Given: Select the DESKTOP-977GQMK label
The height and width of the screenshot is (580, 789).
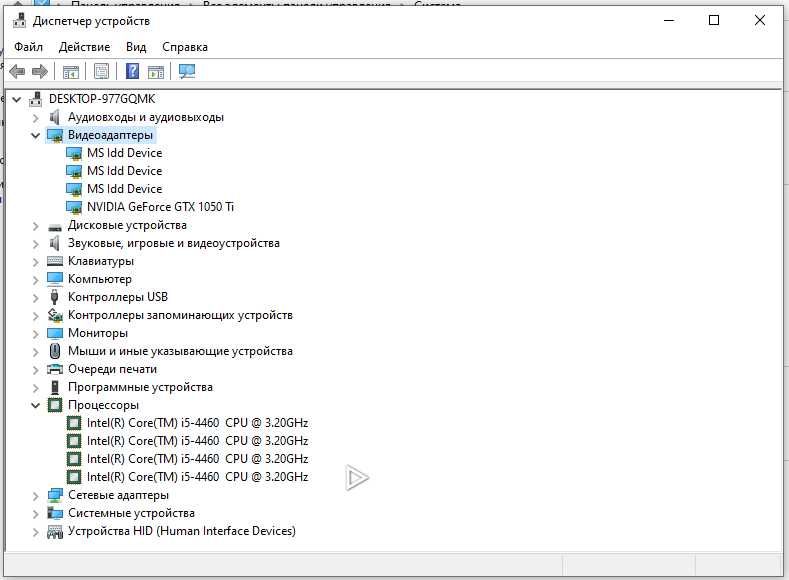Looking at the screenshot, I should click(102, 99).
